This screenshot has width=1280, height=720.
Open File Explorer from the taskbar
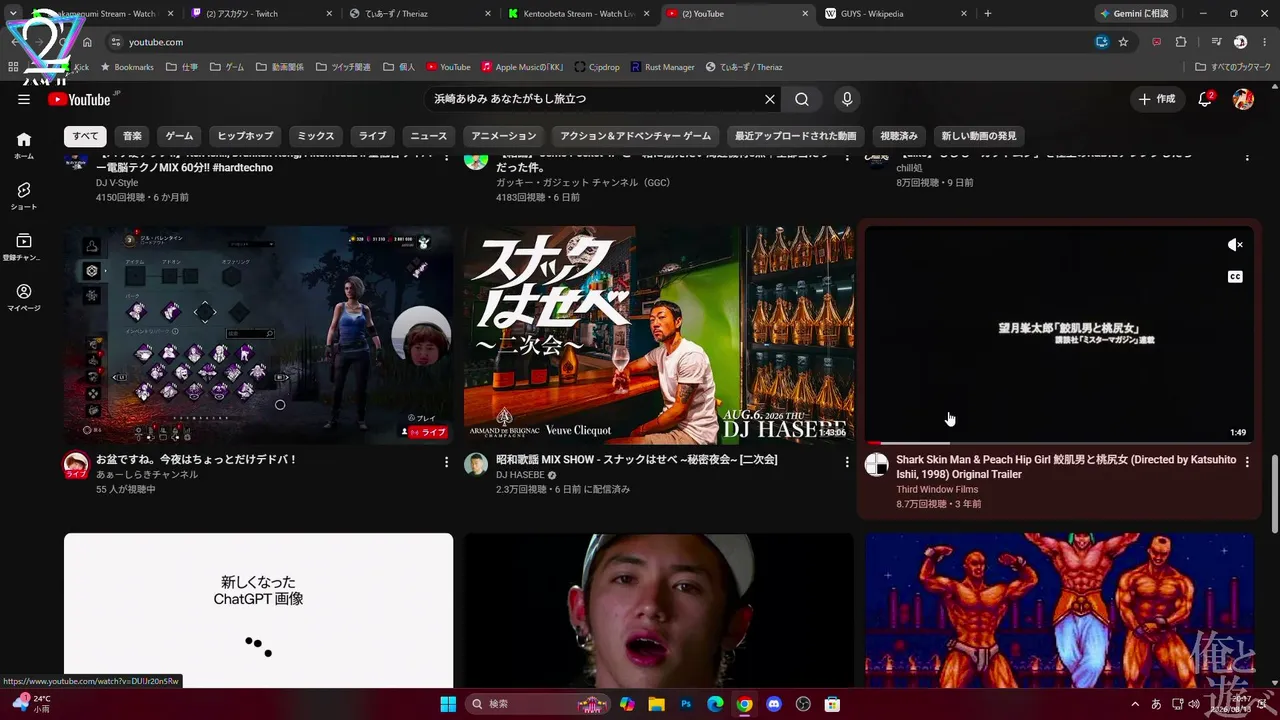click(657, 704)
